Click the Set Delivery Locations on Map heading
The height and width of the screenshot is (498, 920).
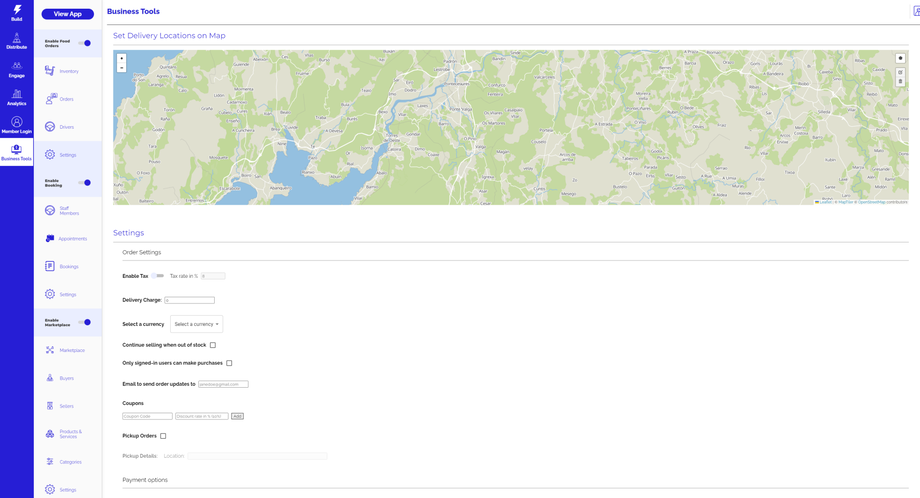169,36
